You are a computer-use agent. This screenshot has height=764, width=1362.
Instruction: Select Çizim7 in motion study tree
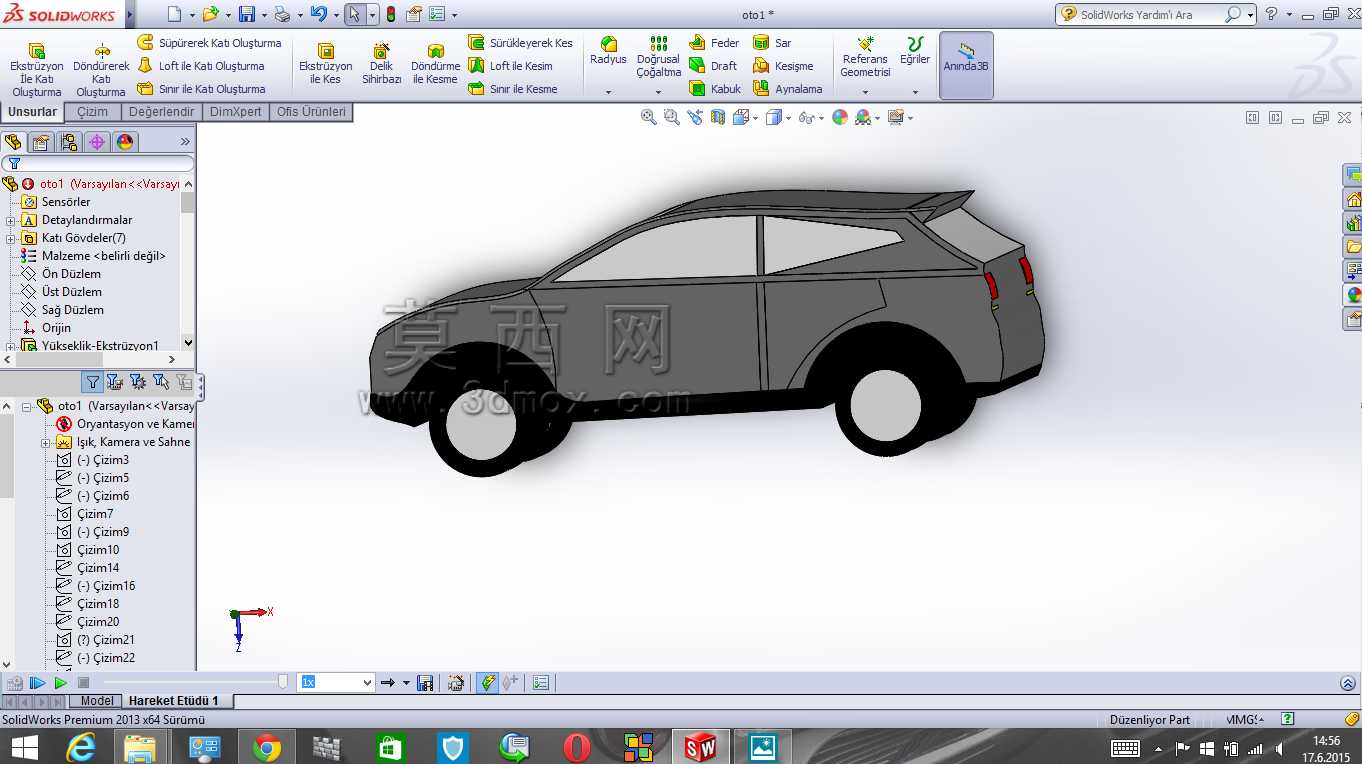tap(95, 514)
